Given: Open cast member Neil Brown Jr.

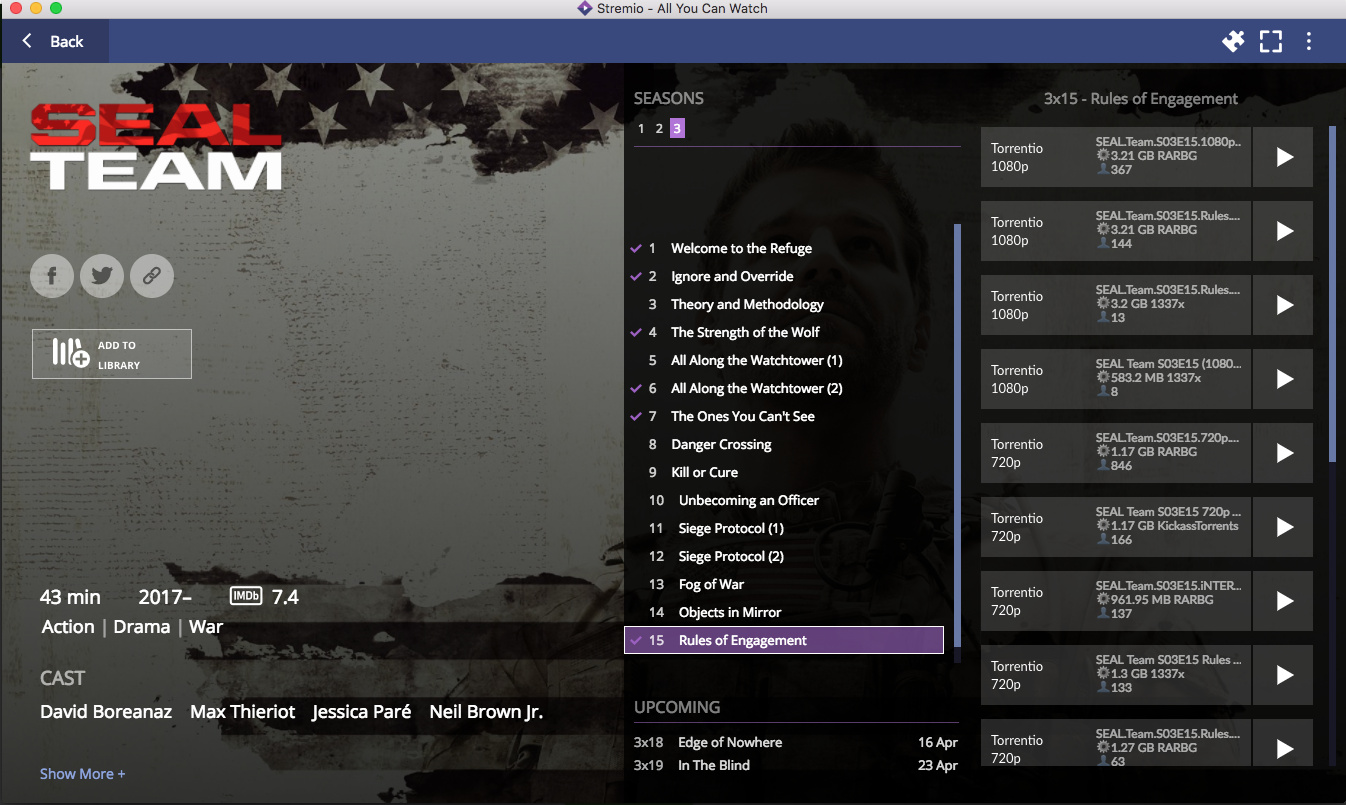Looking at the screenshot, I should [x=486, y=712].
